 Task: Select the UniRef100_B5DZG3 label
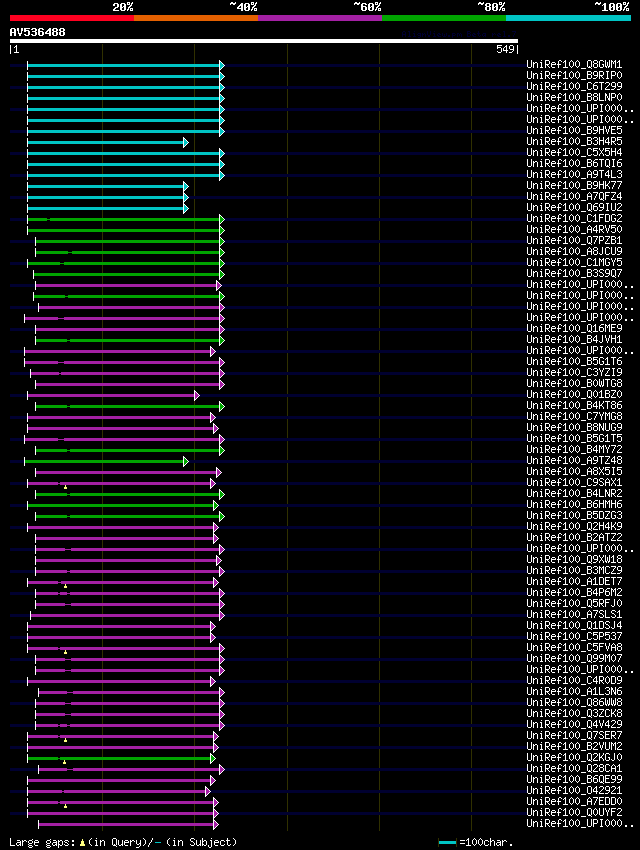coord(574,516)
